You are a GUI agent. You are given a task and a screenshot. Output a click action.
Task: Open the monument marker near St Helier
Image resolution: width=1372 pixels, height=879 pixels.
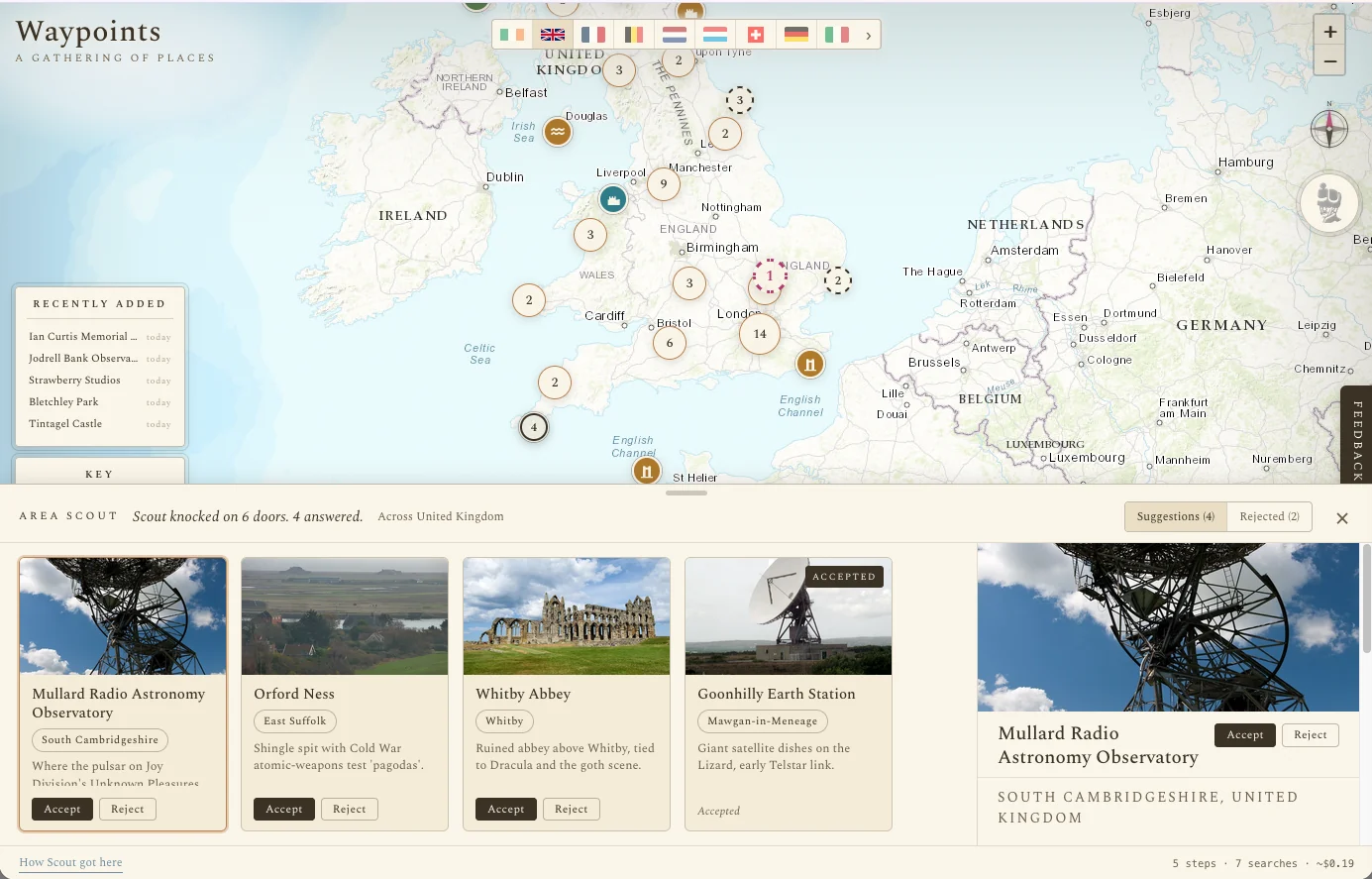(647, 471)
